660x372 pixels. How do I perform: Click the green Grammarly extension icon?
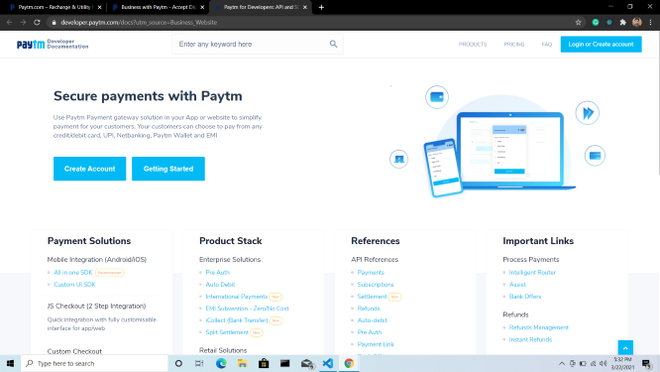pos(595,22)
